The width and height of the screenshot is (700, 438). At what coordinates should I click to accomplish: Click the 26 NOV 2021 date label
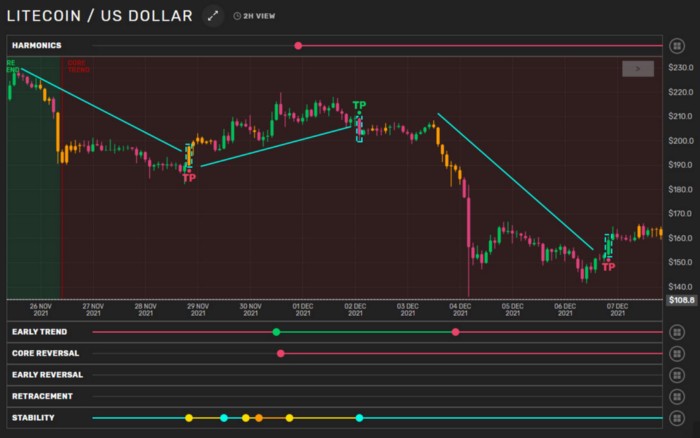[41, 310]
